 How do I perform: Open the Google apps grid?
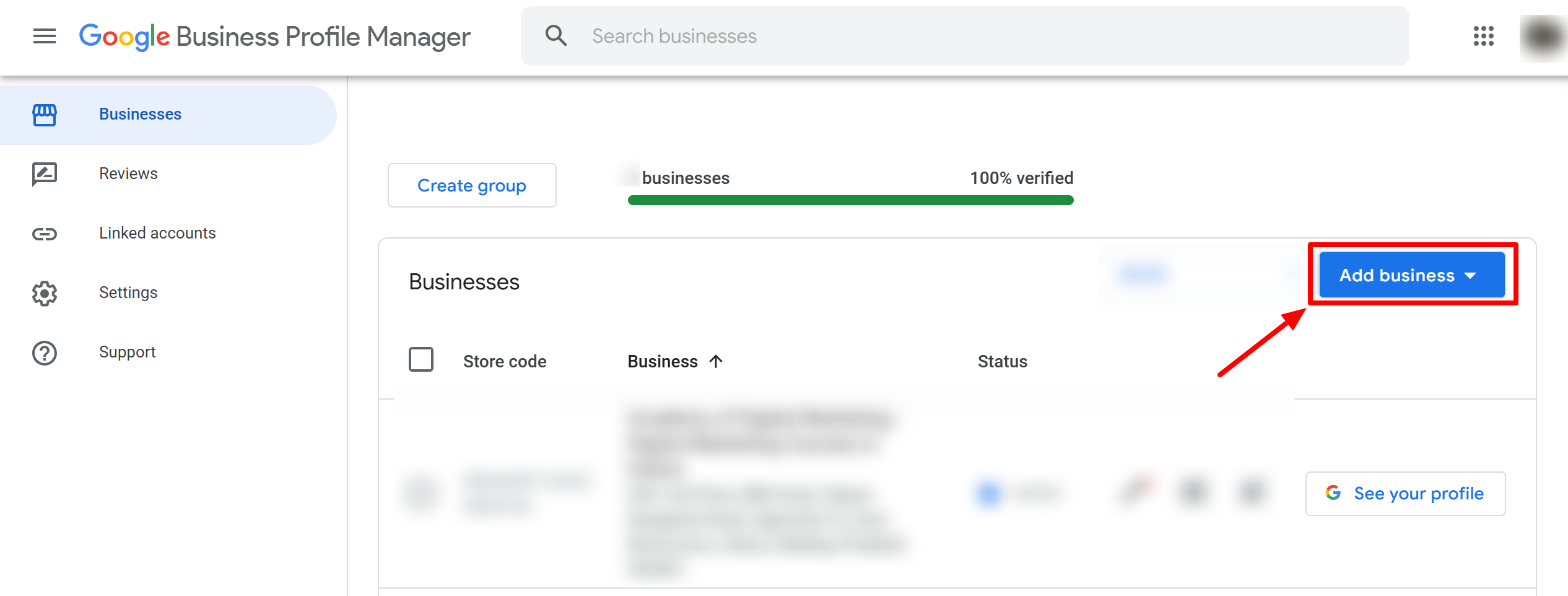pyautogui.click(x=1484, y=36)
